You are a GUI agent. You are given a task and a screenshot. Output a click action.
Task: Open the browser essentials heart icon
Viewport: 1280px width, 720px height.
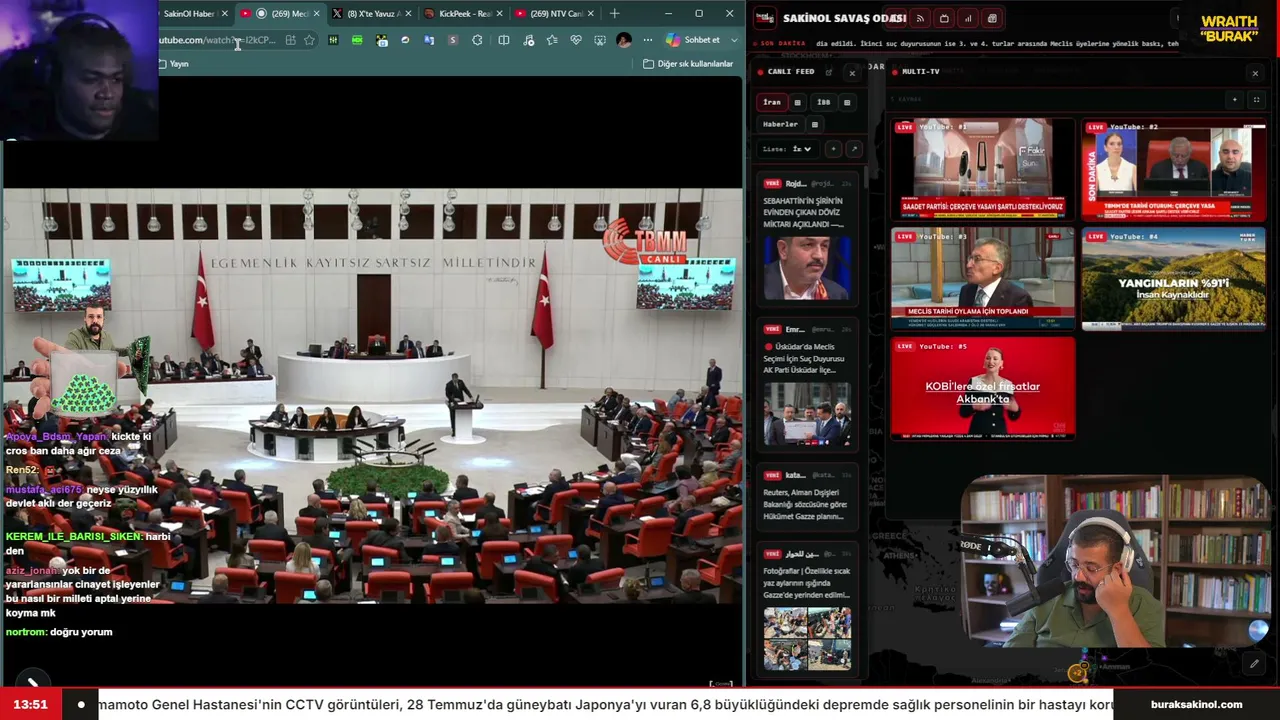(576, 40)
